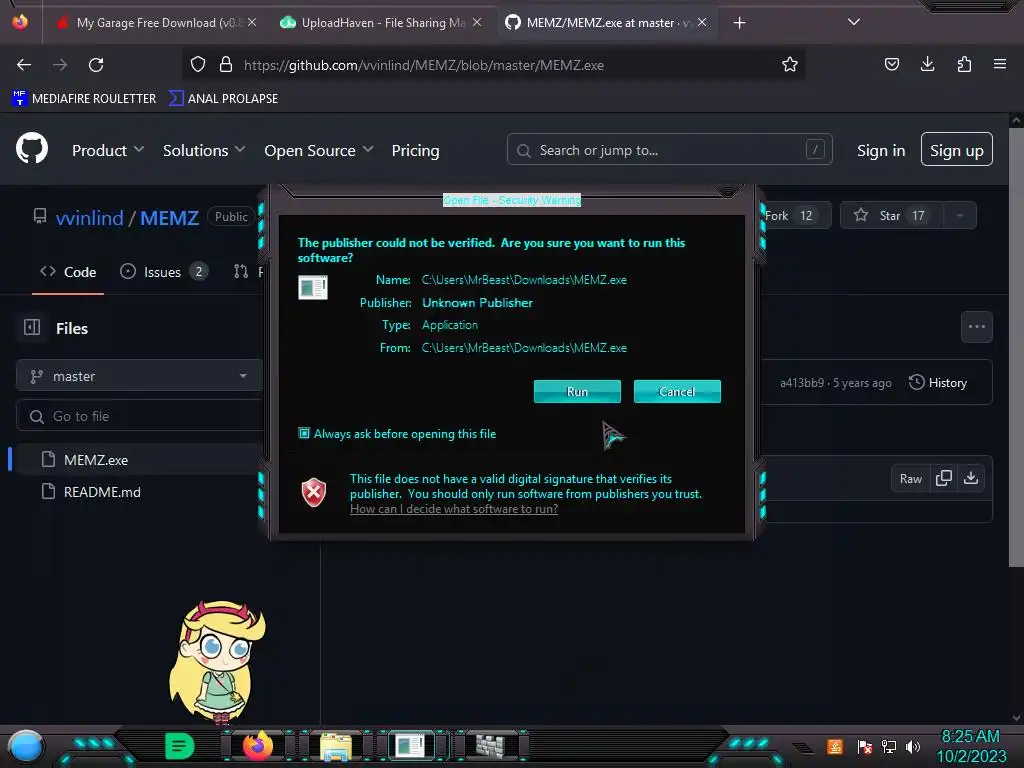The image size is (1024, 768).
Task: Open the tracking protection shield icon
Action: (x=198, y=65)
